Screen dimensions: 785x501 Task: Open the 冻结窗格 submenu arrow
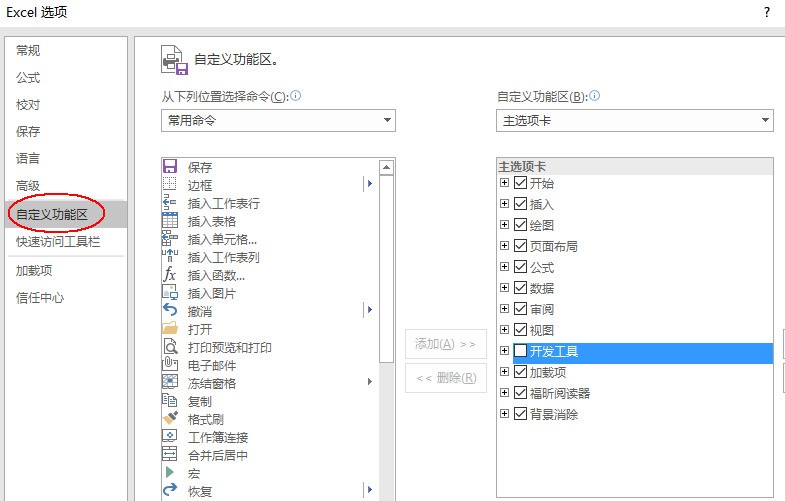(x=369, y=382)
